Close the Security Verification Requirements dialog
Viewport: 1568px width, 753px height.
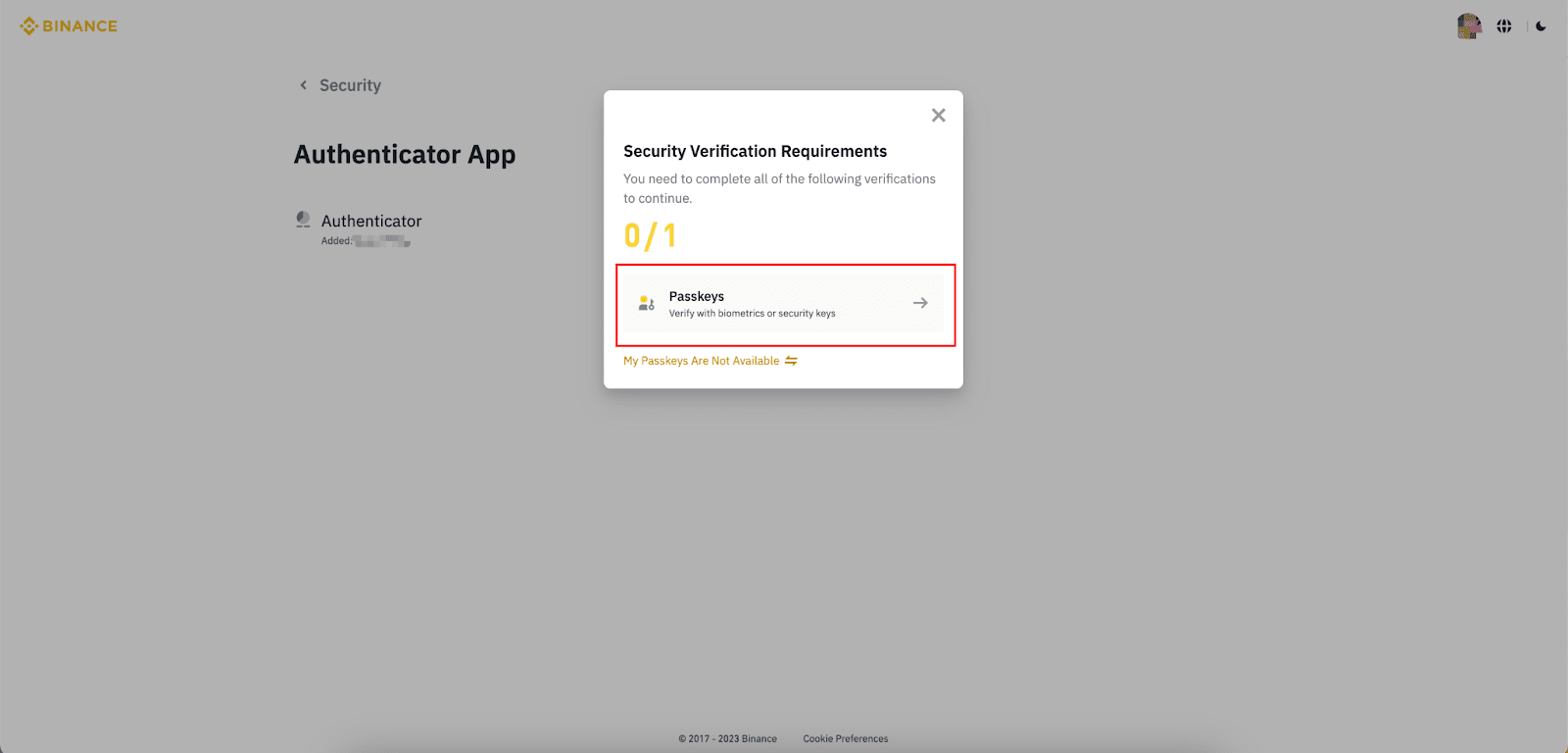tap(938, 116)
